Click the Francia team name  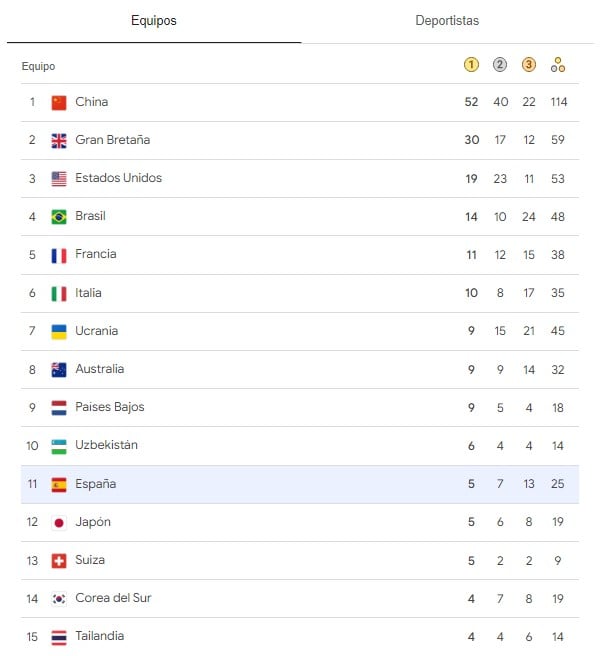pyautogui.click(x=95, y=254)
